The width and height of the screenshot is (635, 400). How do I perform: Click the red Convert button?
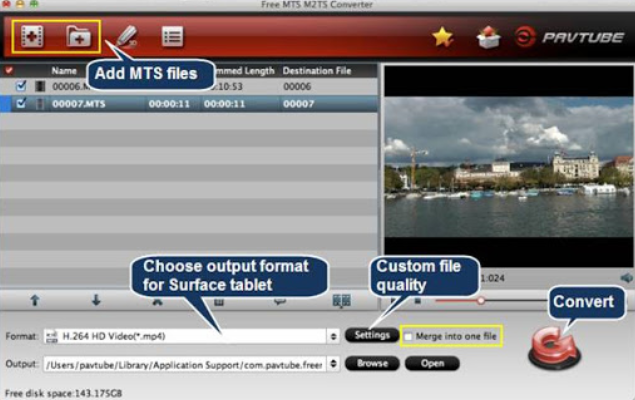tap(554, 348)
